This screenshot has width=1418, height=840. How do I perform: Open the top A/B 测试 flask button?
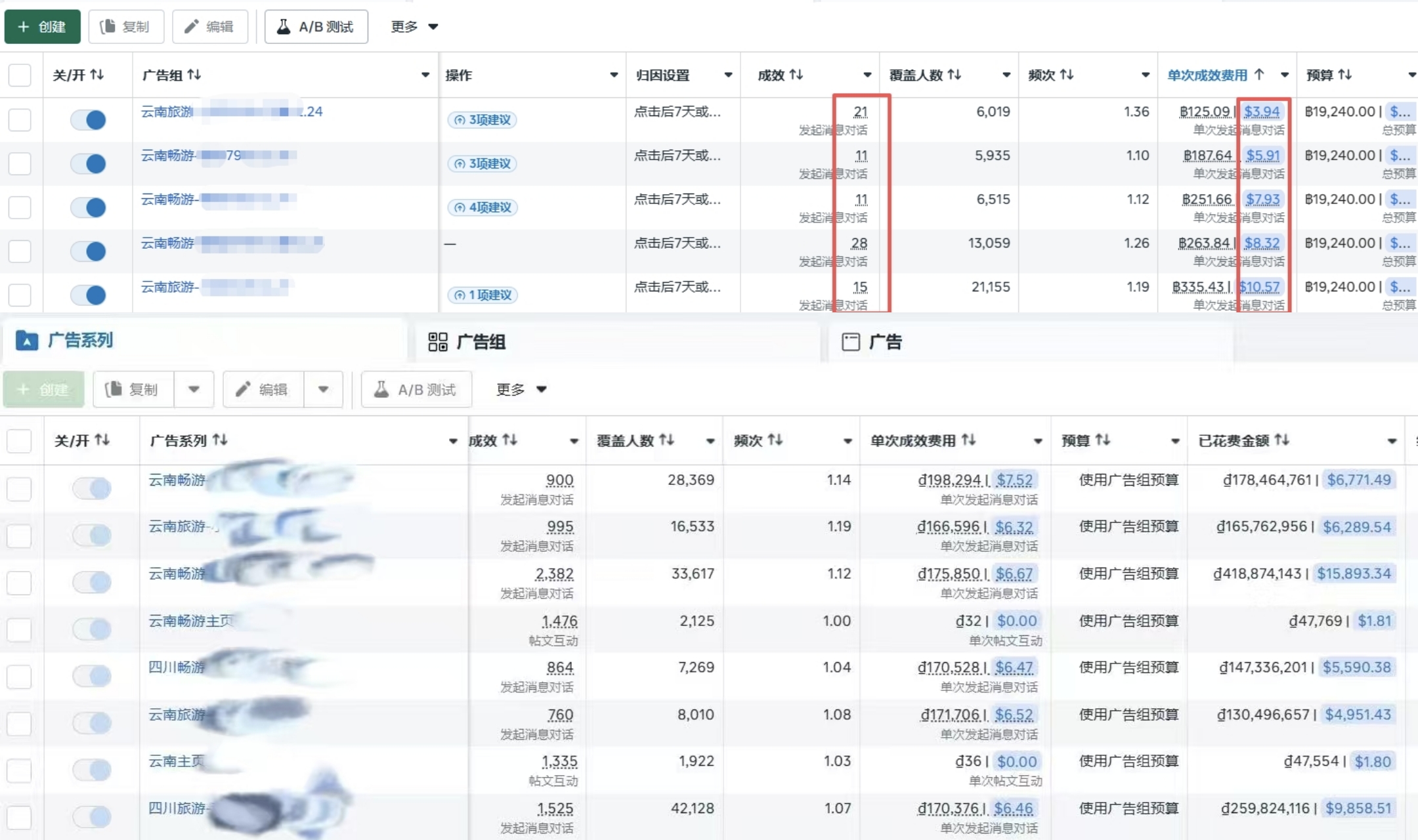(316, 26)
